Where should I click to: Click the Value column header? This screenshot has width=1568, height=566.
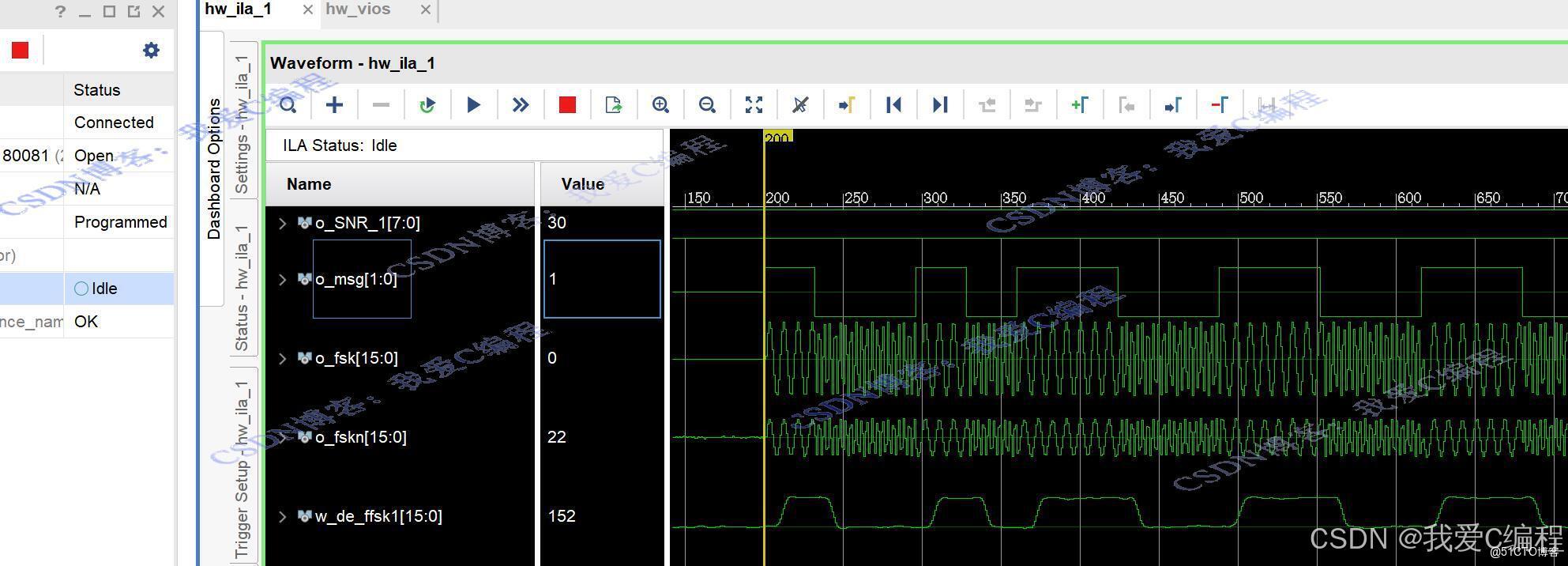pyautogui.click(x=602, y=184)
